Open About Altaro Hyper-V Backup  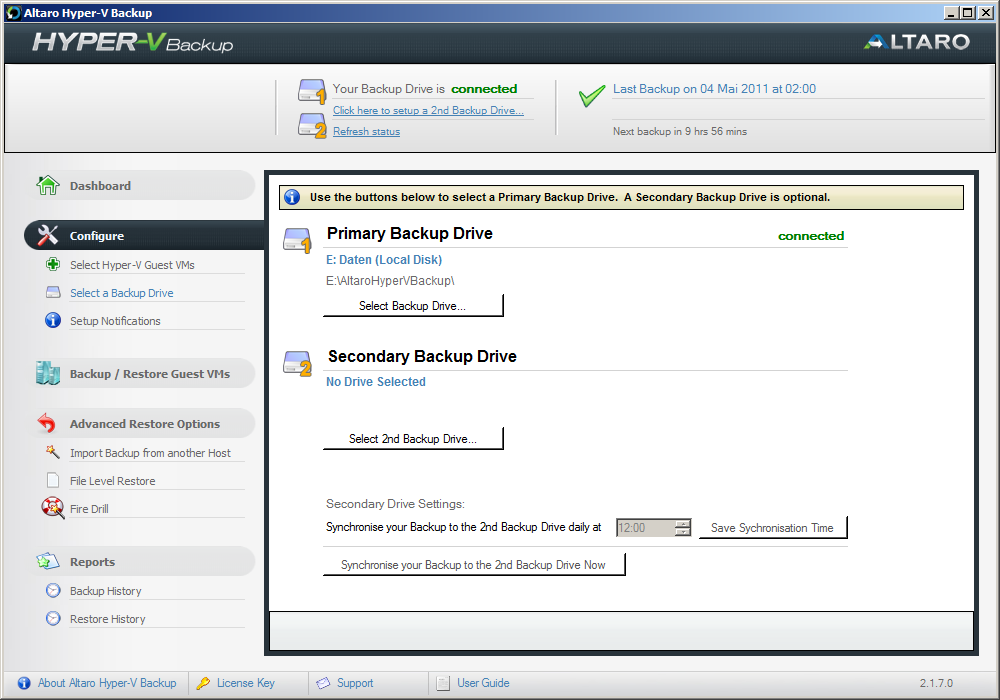(x=107, y=683)
